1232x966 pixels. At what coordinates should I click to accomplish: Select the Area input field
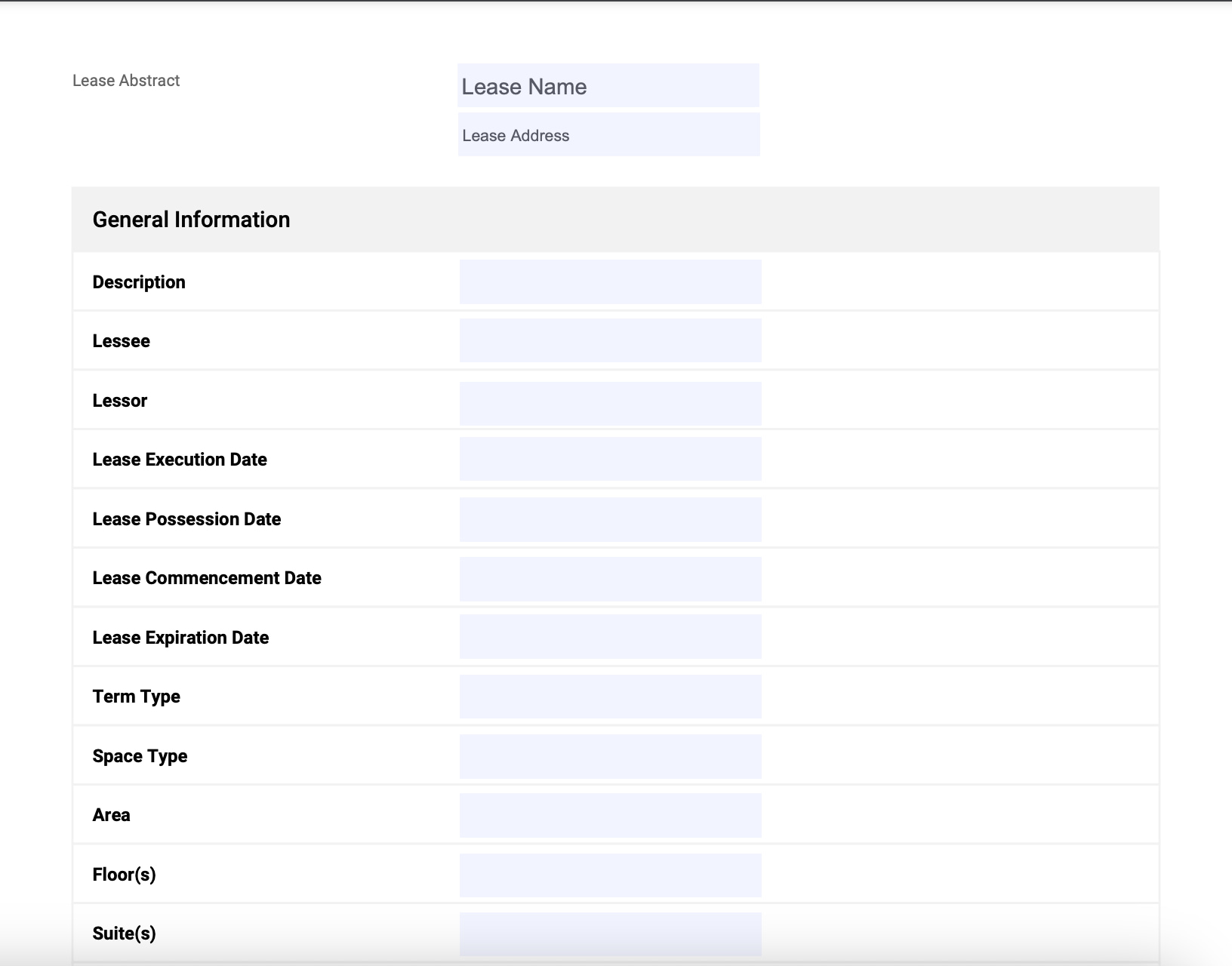610,815
